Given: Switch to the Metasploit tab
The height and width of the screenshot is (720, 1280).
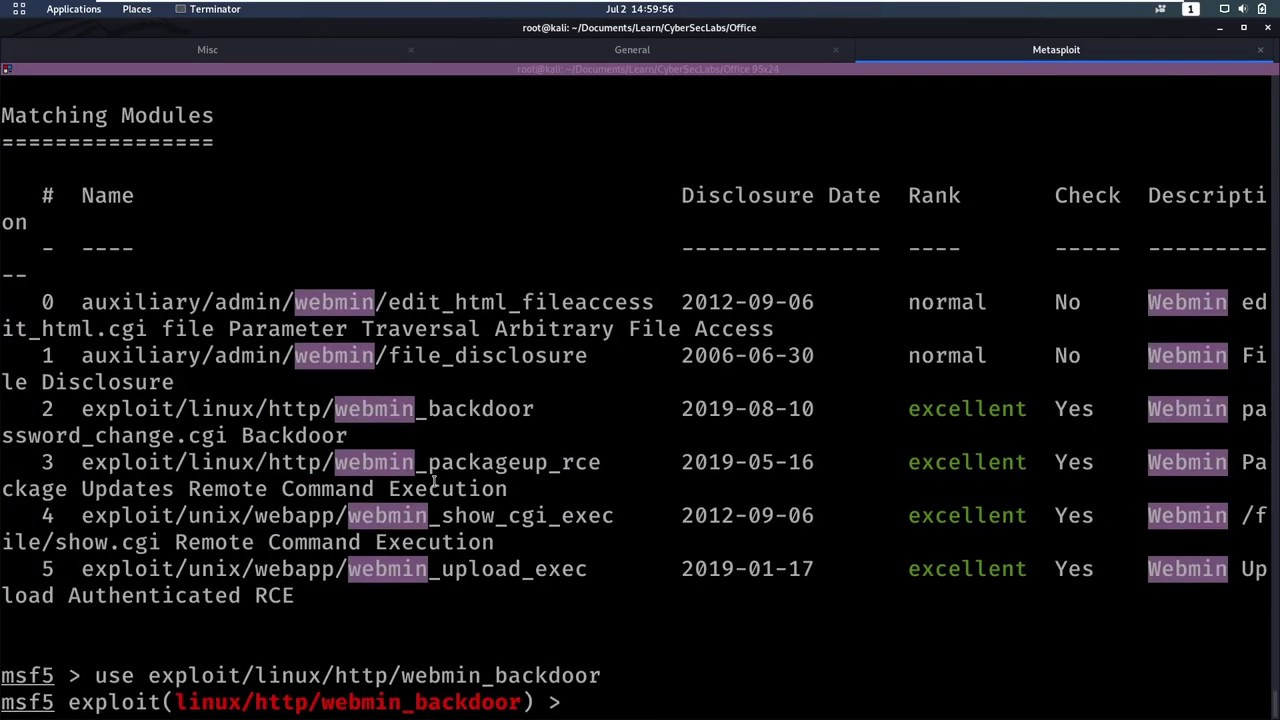Looking at the screenshot, I should tap(1056, 50).
